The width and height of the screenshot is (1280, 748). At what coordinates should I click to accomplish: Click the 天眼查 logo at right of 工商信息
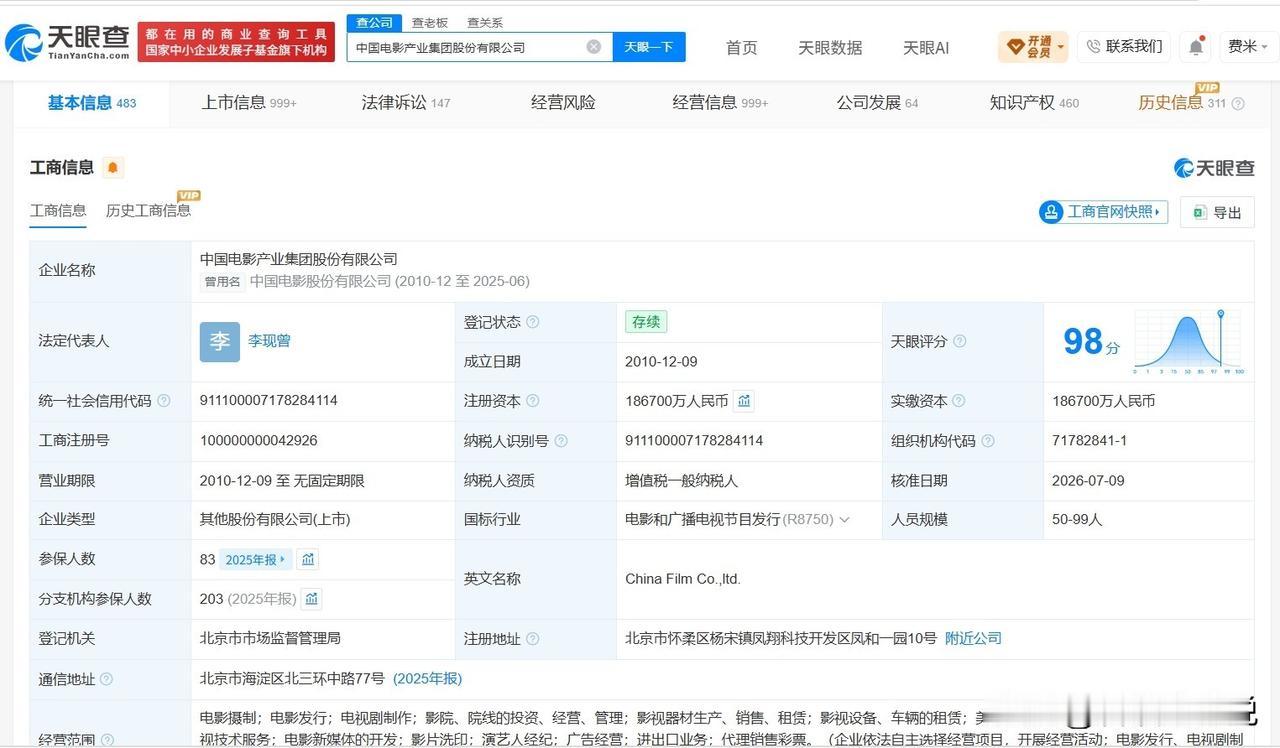tap(1214, 168)
